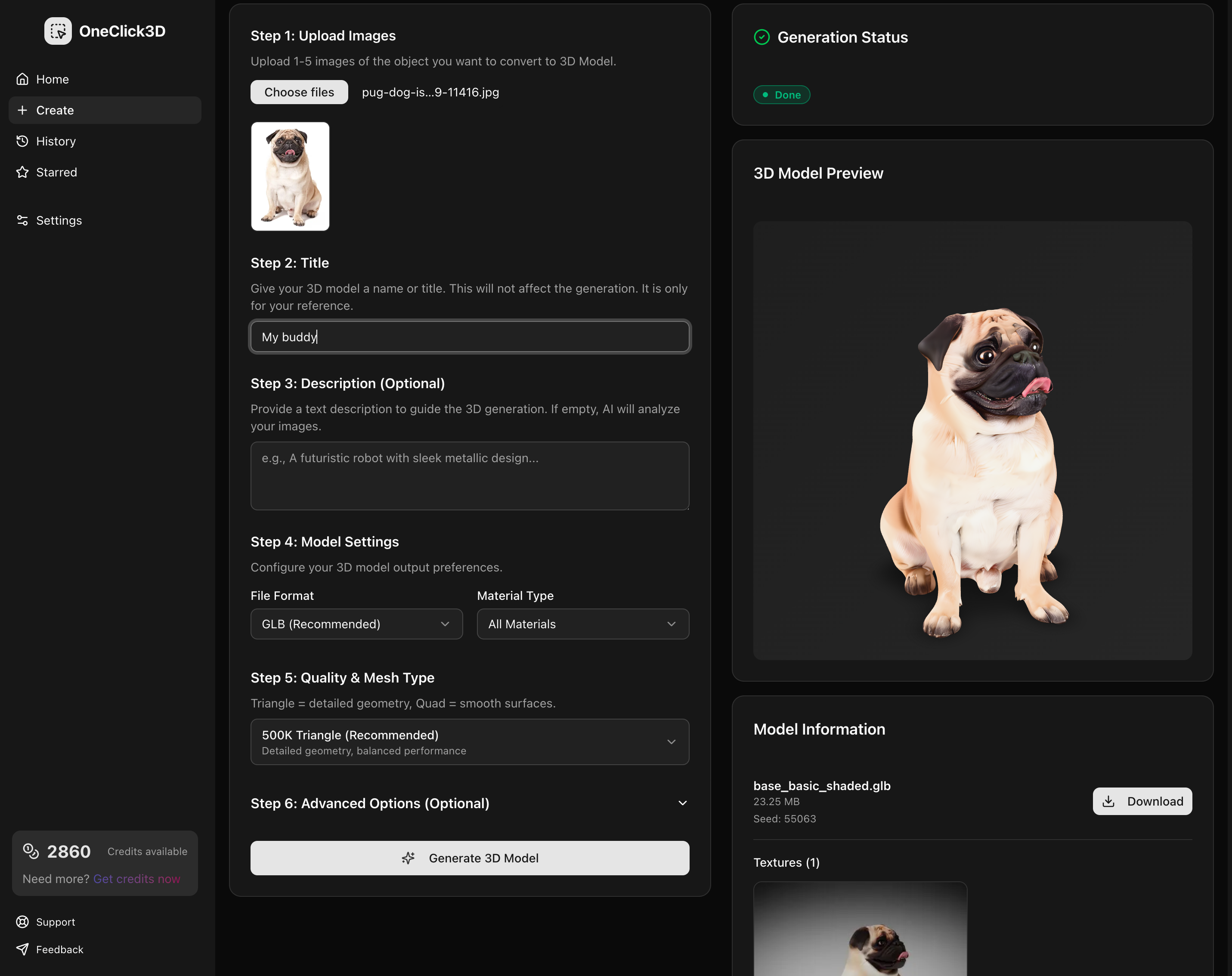The image size is (1232, 976).
Task: Click the Starred star icon
Action: (x=22, y=172)
